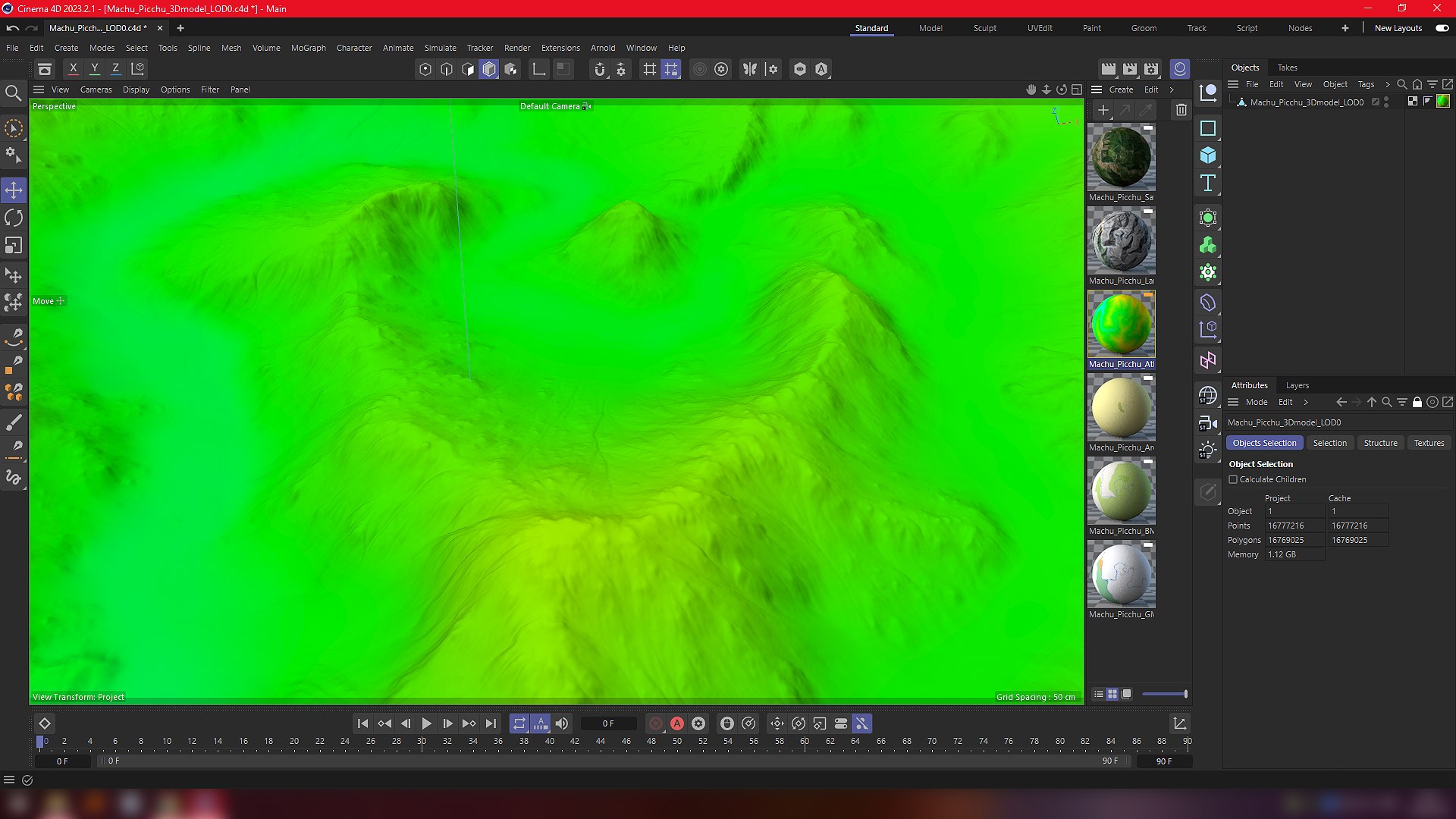Add a Text spline object

pyautogui.click(x=1208, y=183)
